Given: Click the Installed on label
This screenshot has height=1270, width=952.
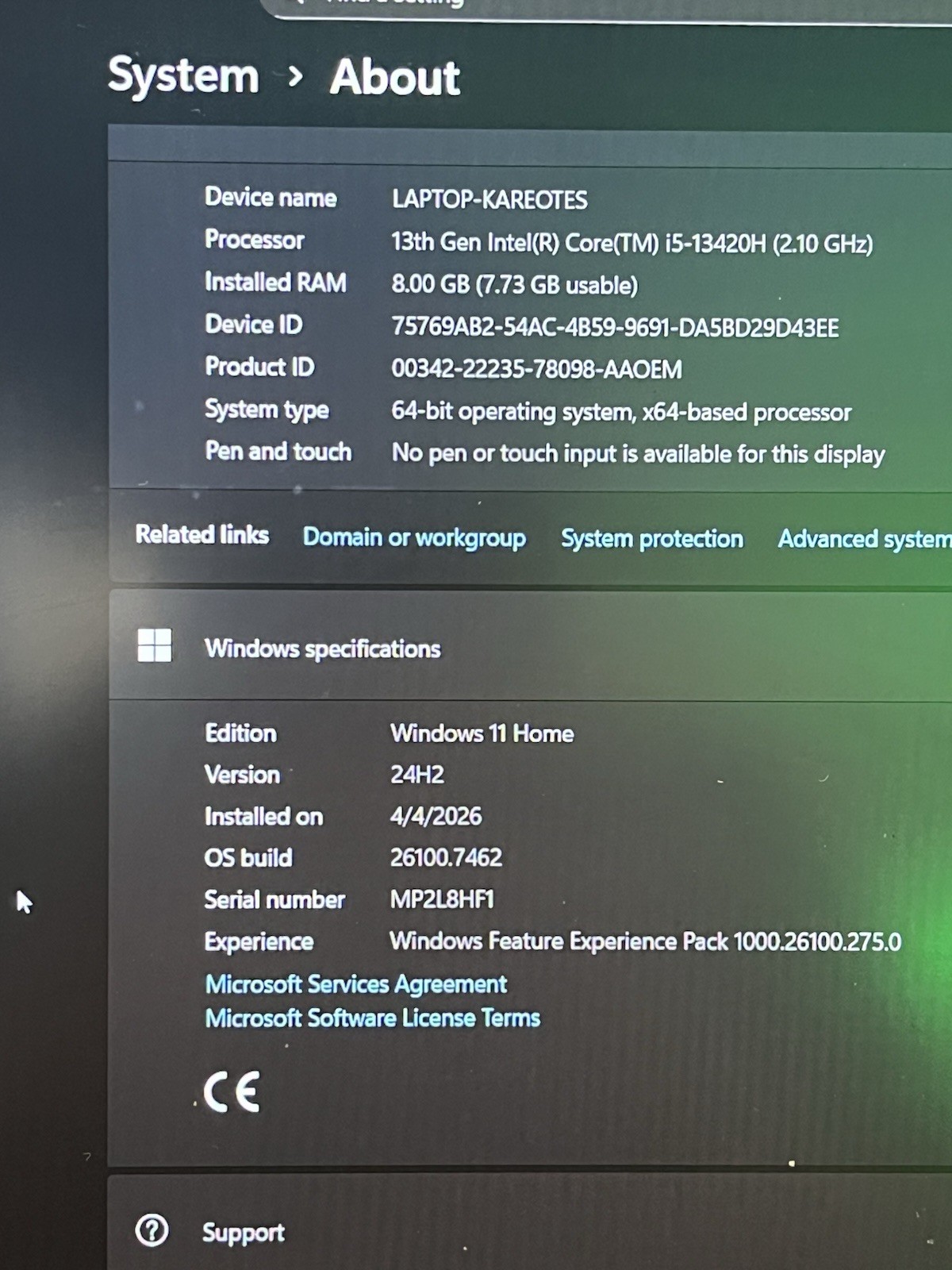Looking at the screenshot, I should [263, 816].
